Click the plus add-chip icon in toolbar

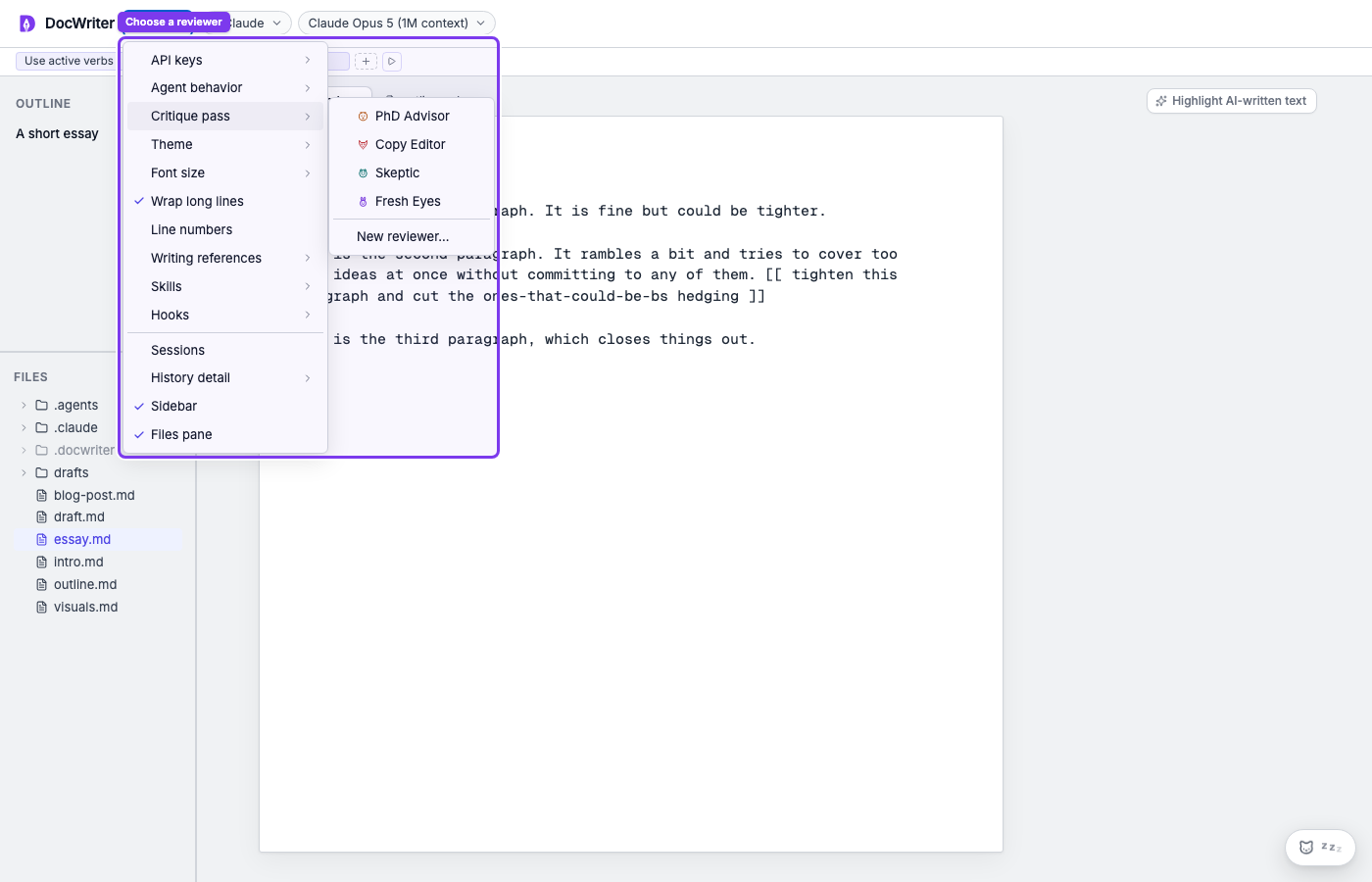pos(366,62)
